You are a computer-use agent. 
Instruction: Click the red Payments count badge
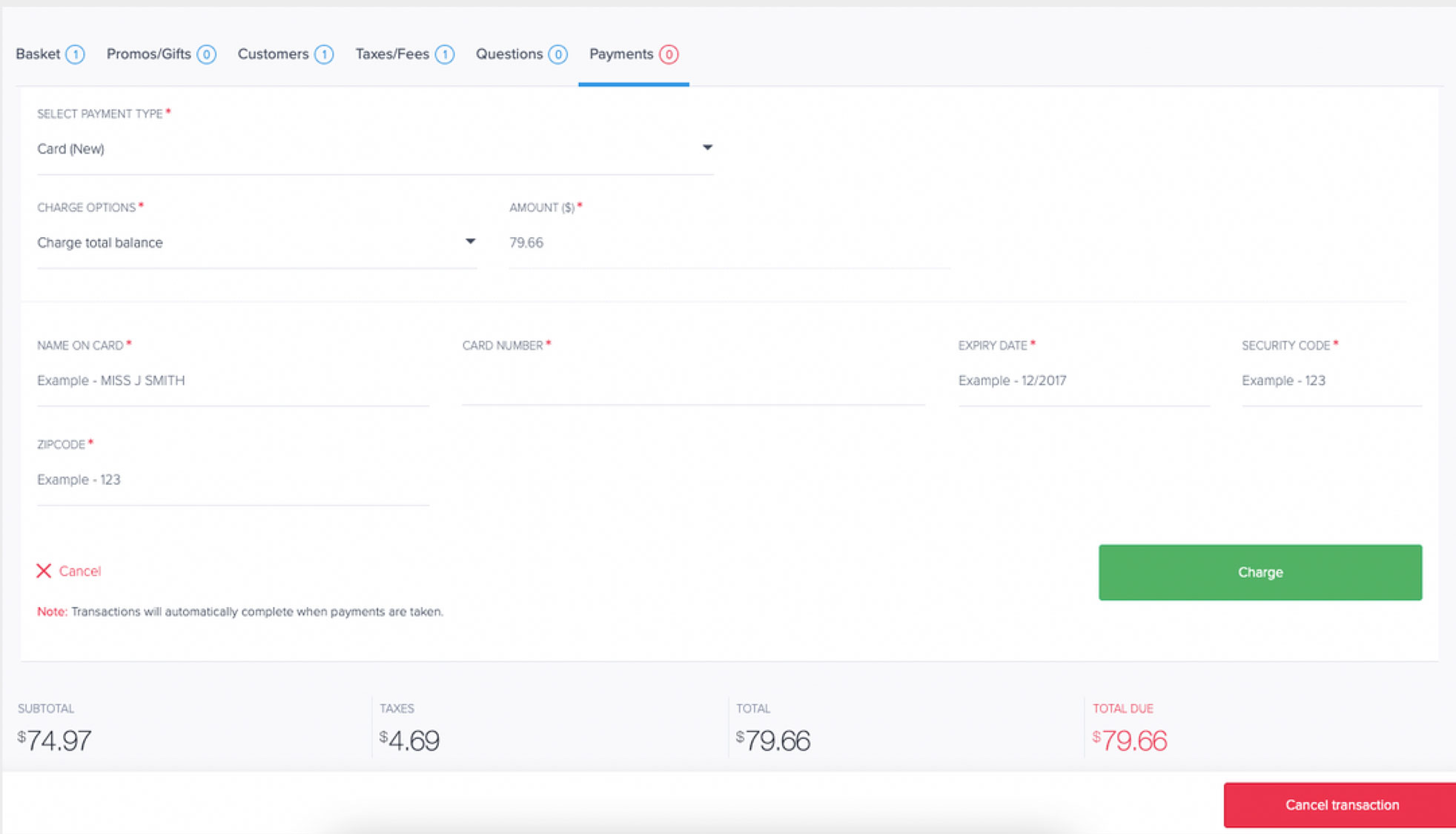tap(669, 54)
